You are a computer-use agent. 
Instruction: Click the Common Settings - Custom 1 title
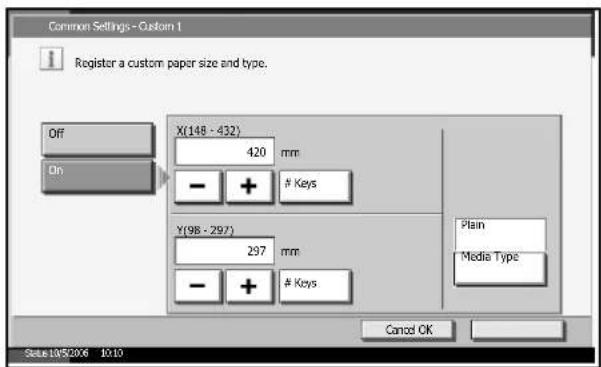[x=115, y=26]
